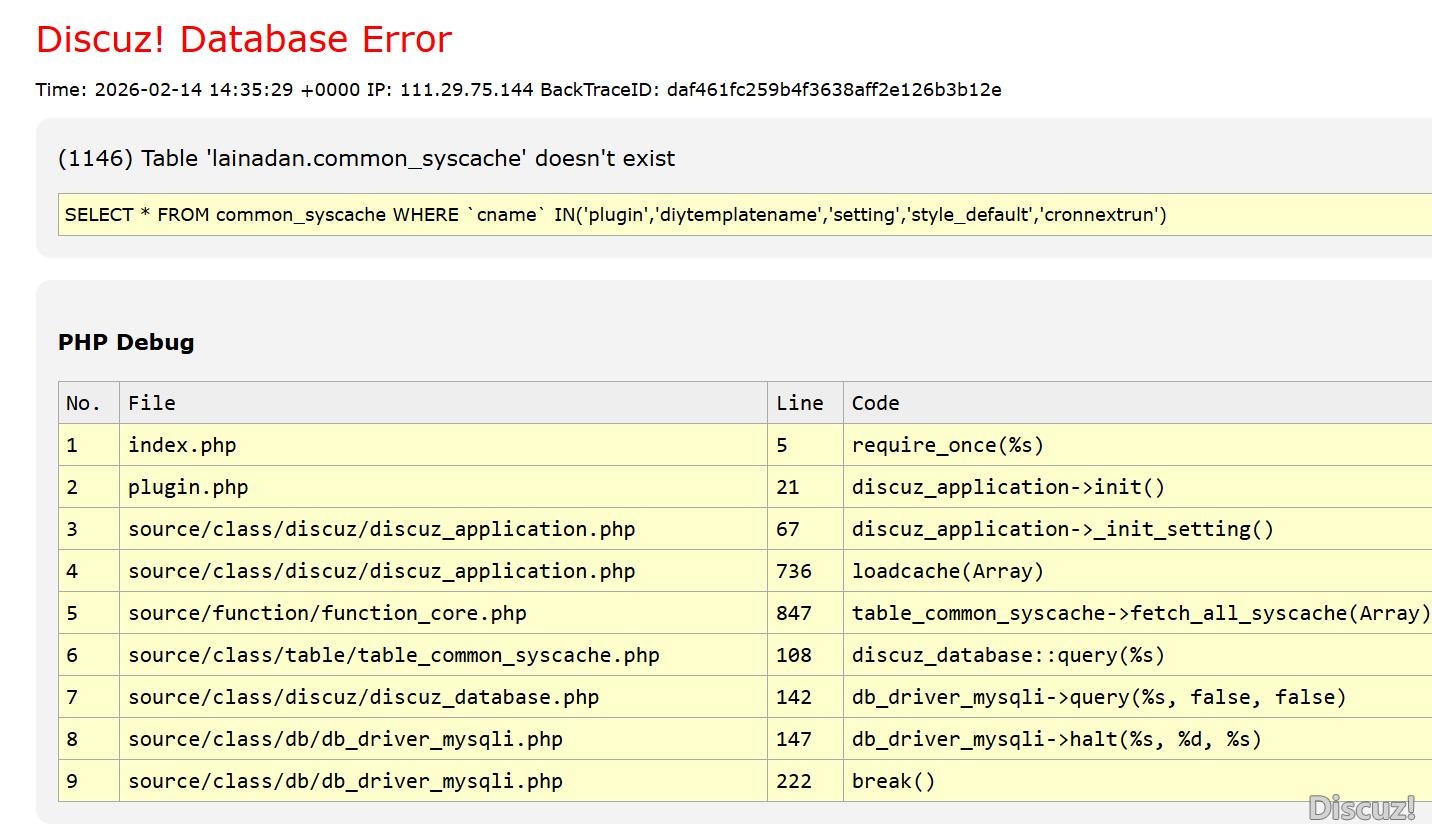Click the Discuz! logo at bottom right
The image size is (1432, 832).
pos(1361,807)
